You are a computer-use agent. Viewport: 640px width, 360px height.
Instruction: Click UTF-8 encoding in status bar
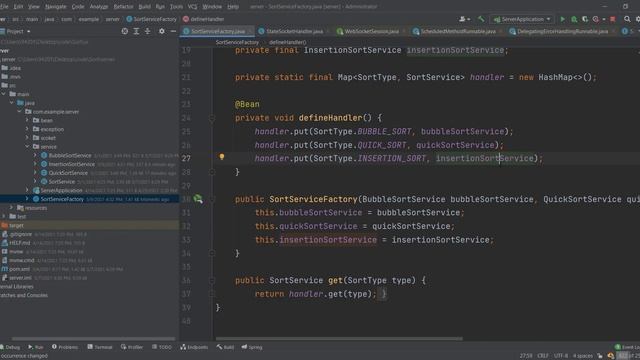561,356
